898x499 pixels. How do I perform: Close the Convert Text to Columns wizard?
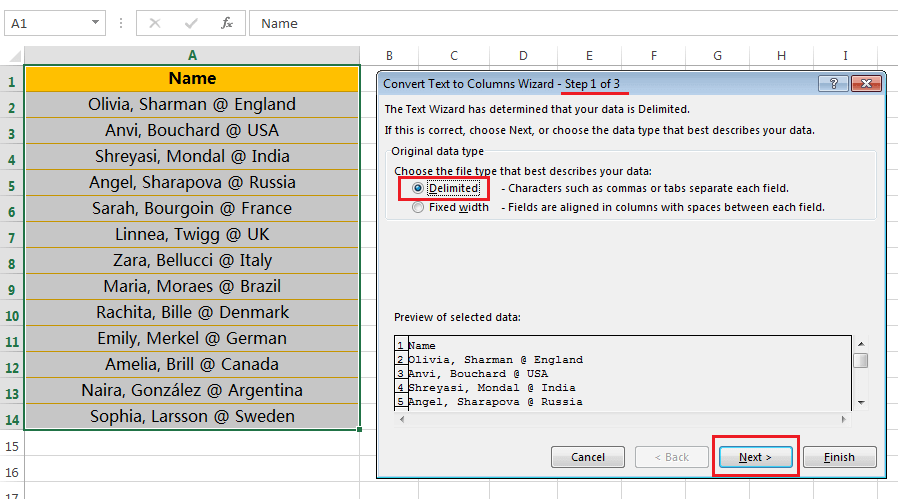(x=866, y=84)
